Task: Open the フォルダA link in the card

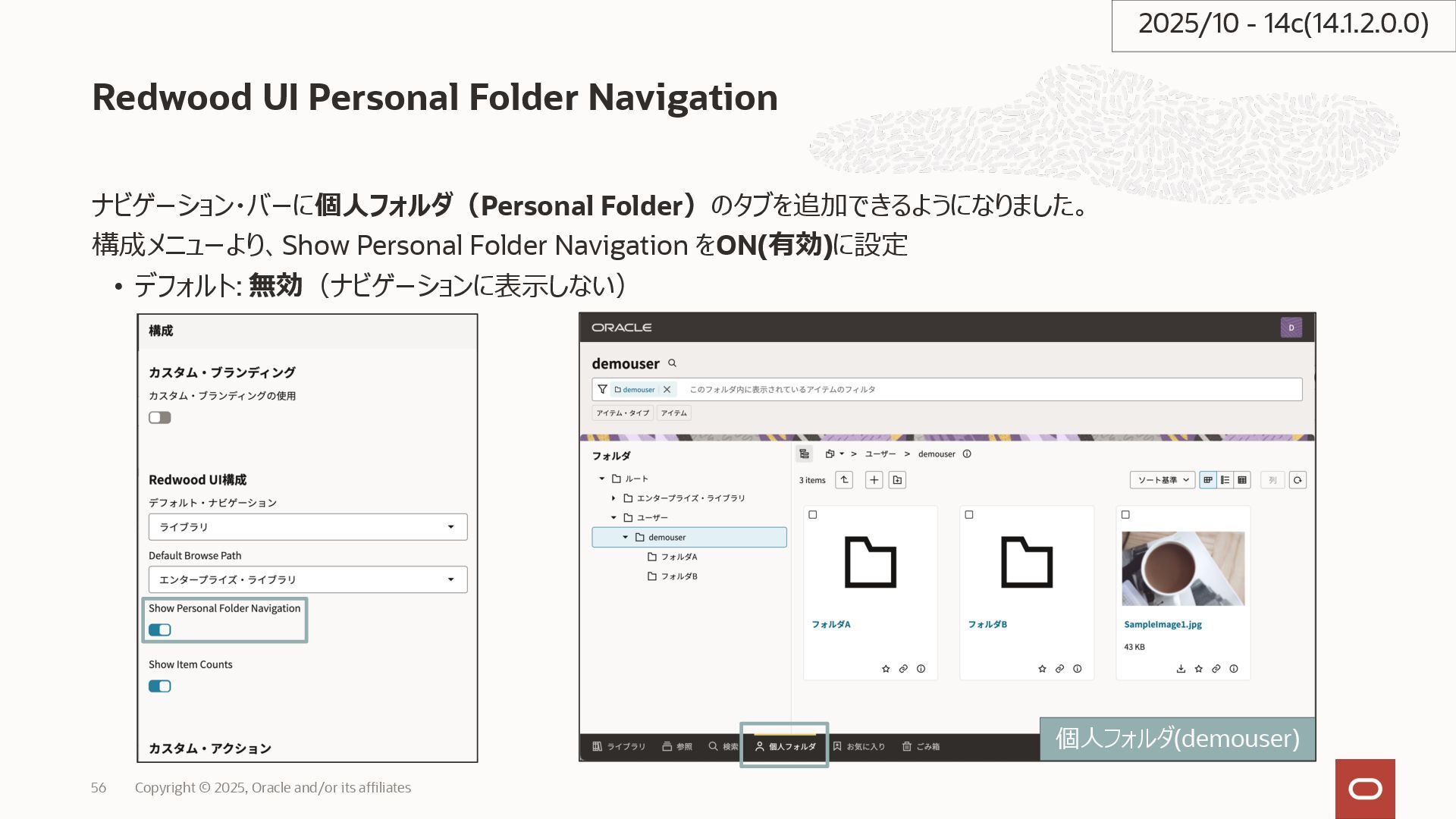Action: tap(830, 624)
